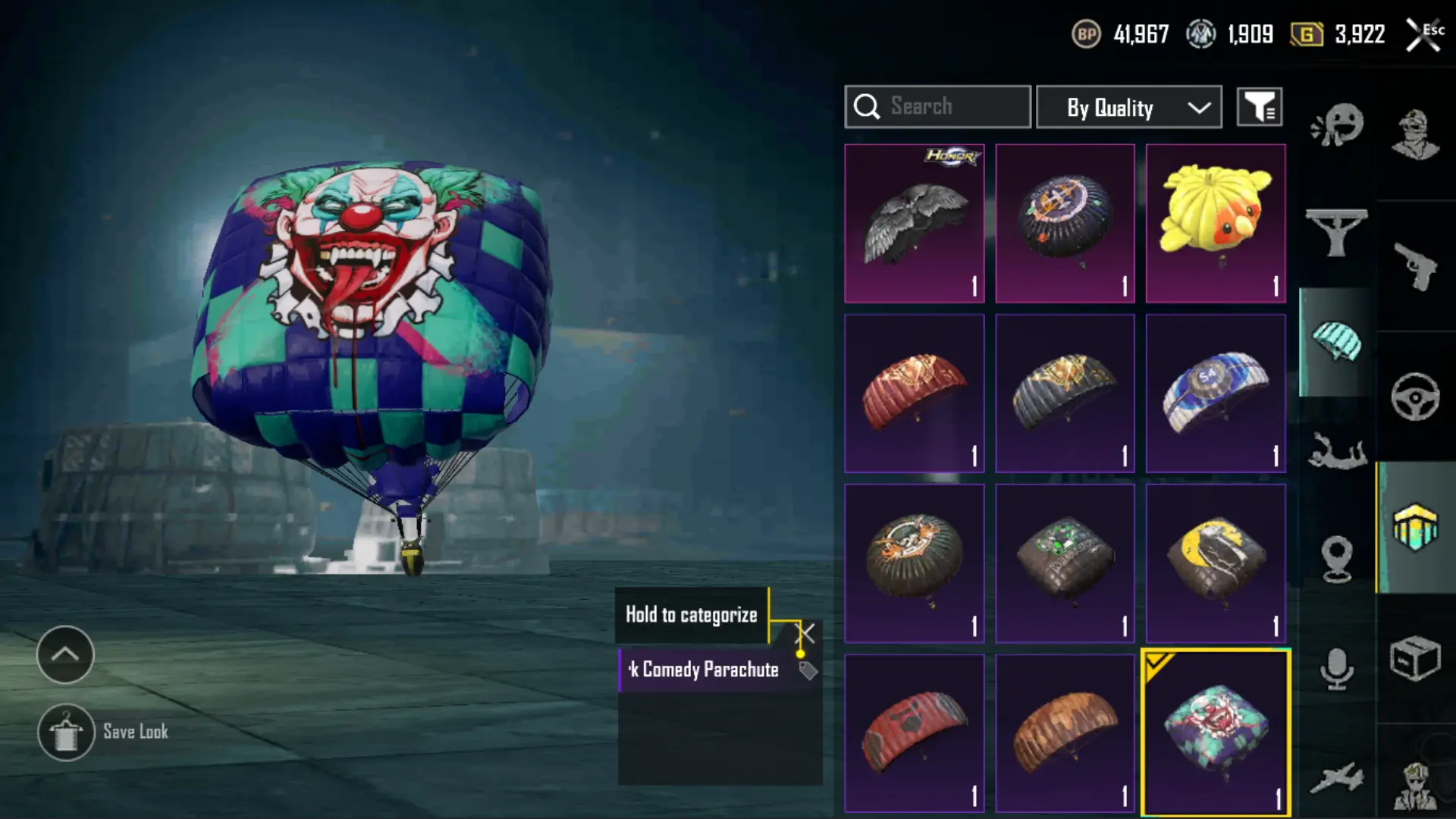
Task: Select the microphone voice pack category
Action: coord(1337,669)
